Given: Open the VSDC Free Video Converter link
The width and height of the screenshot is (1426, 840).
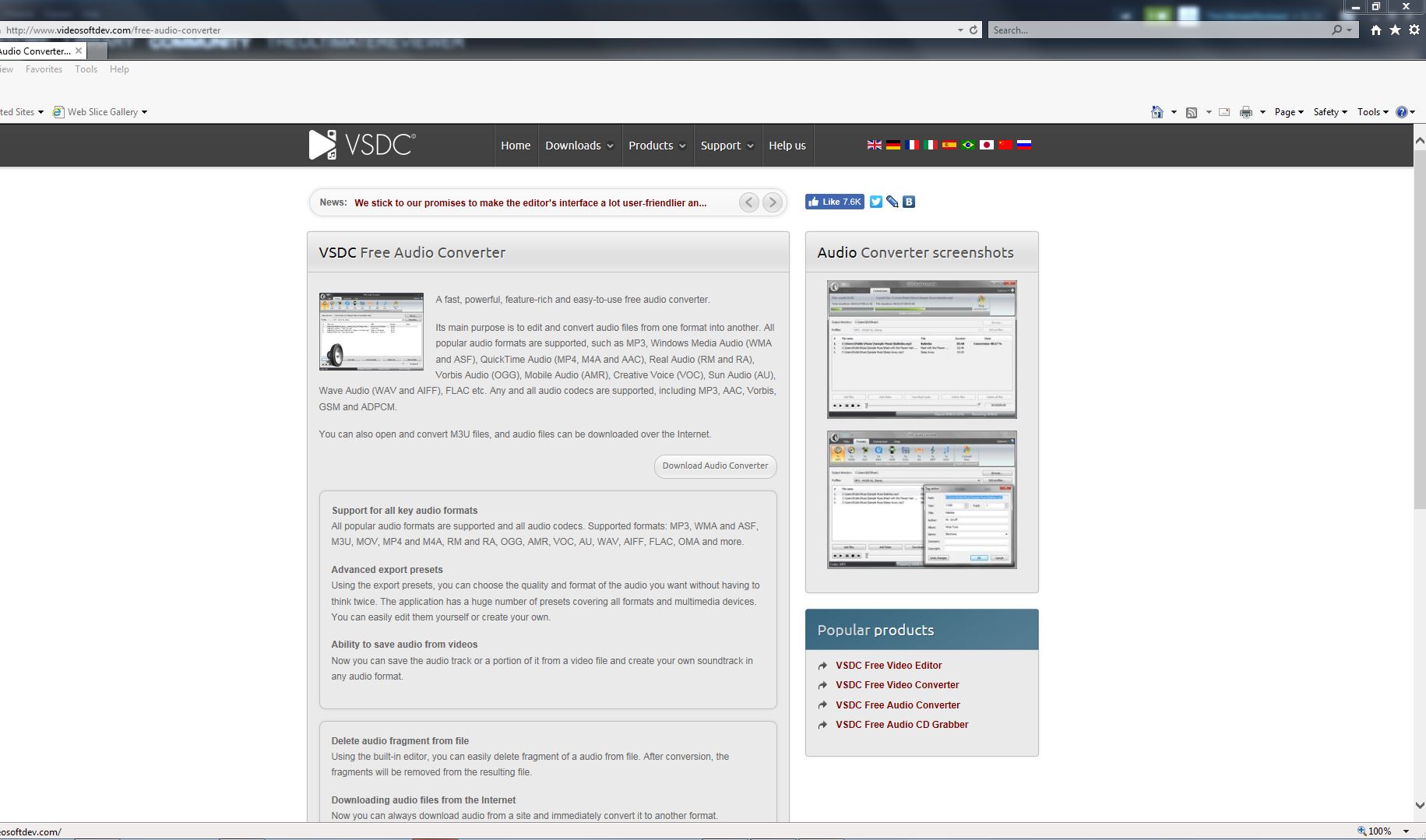Looking at the screenshot, I should point(897,685).
